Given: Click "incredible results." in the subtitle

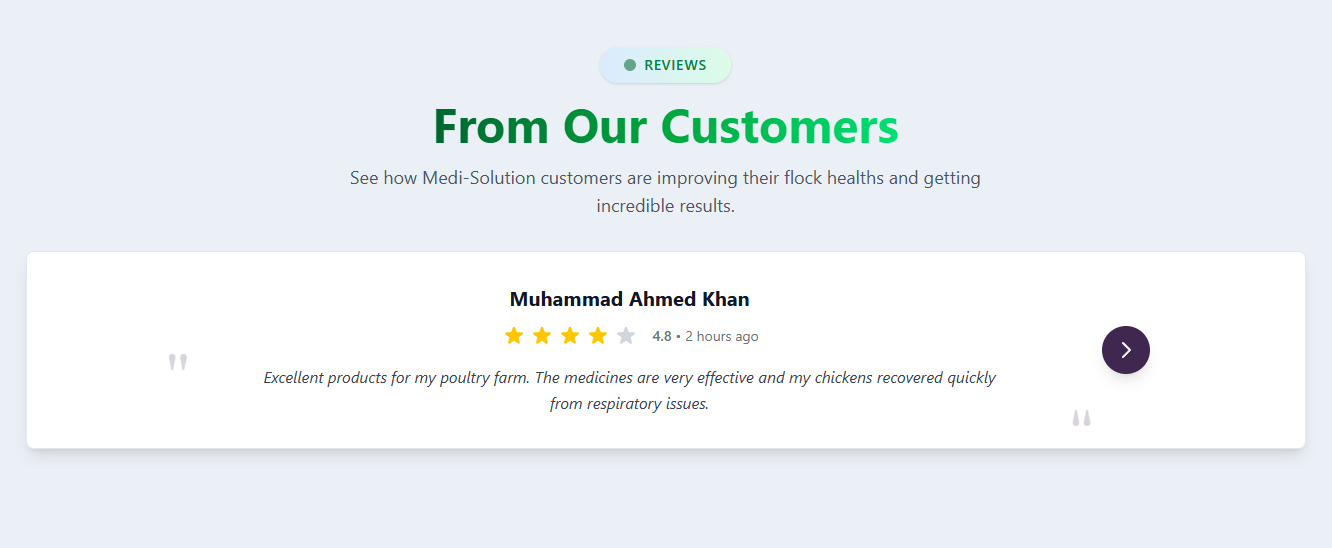Looking at the screenshot, I should 665,206.
